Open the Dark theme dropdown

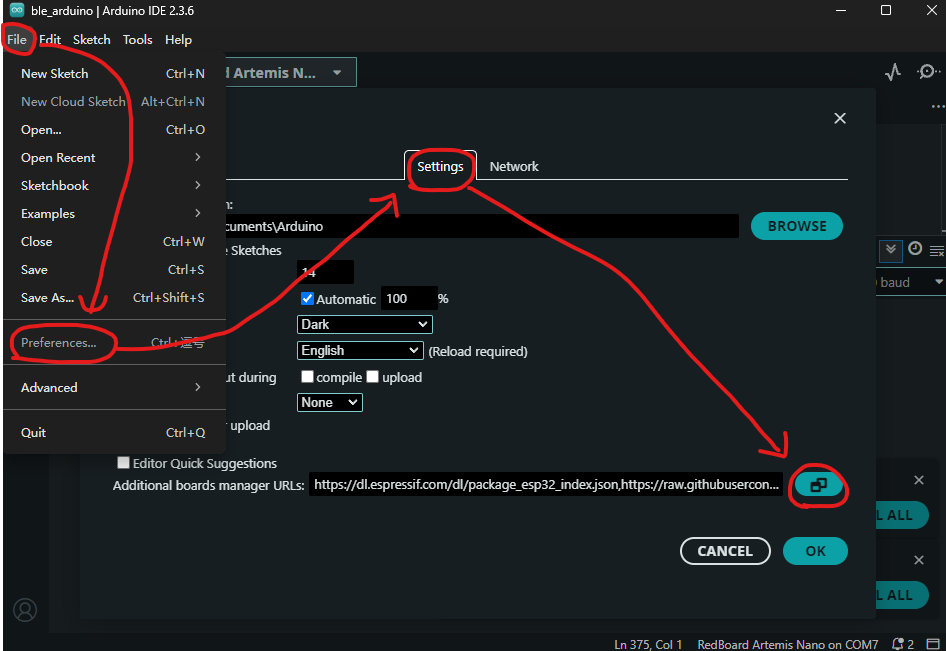[x=365, y=325]
